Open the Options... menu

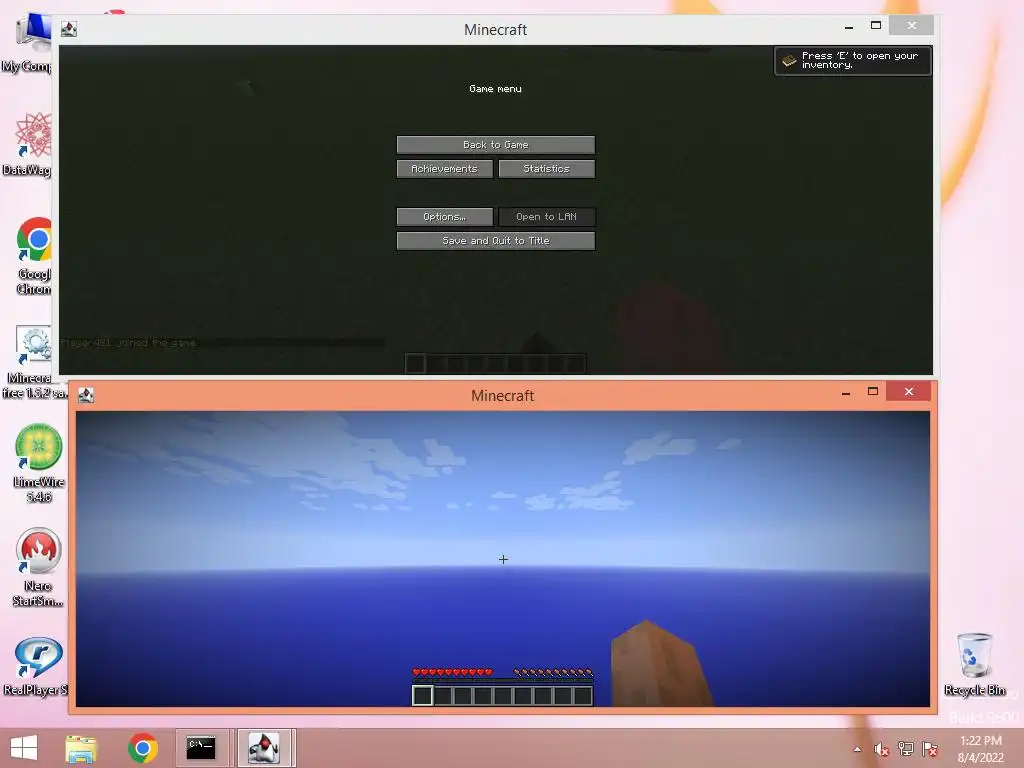pos(445,217)
